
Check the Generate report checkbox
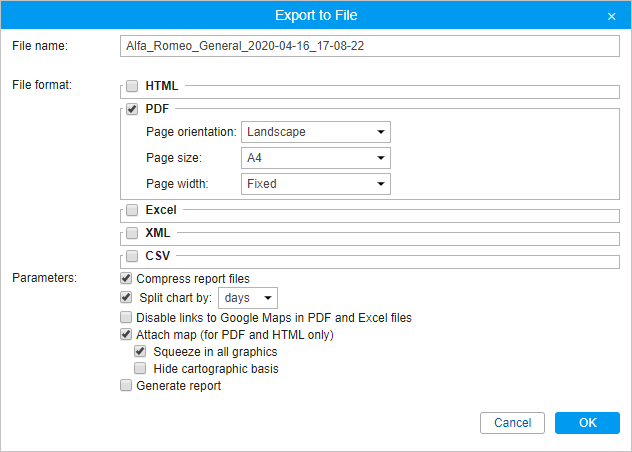point(126,386)
